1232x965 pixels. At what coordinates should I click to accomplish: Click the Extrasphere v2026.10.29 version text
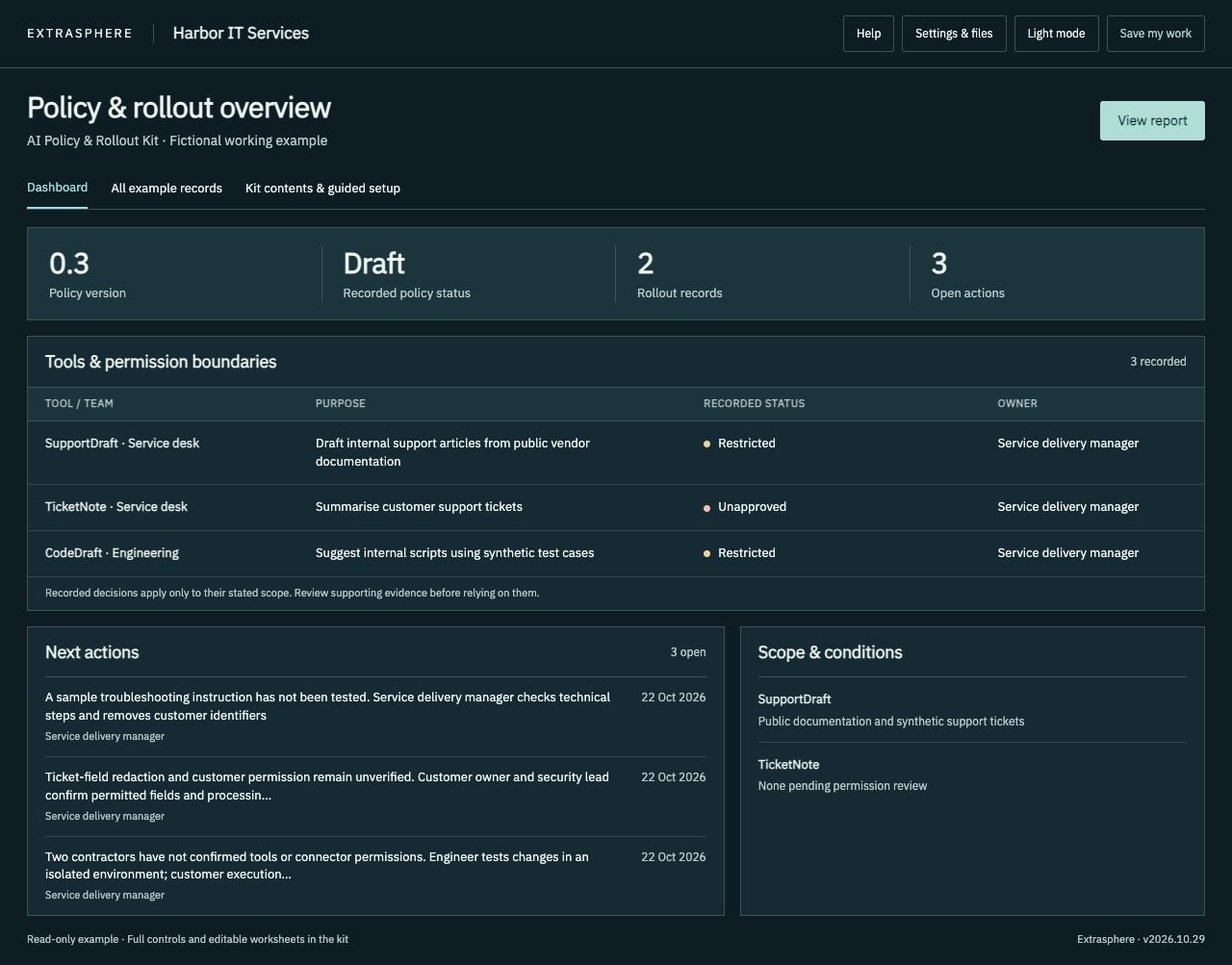point(1141,939)
